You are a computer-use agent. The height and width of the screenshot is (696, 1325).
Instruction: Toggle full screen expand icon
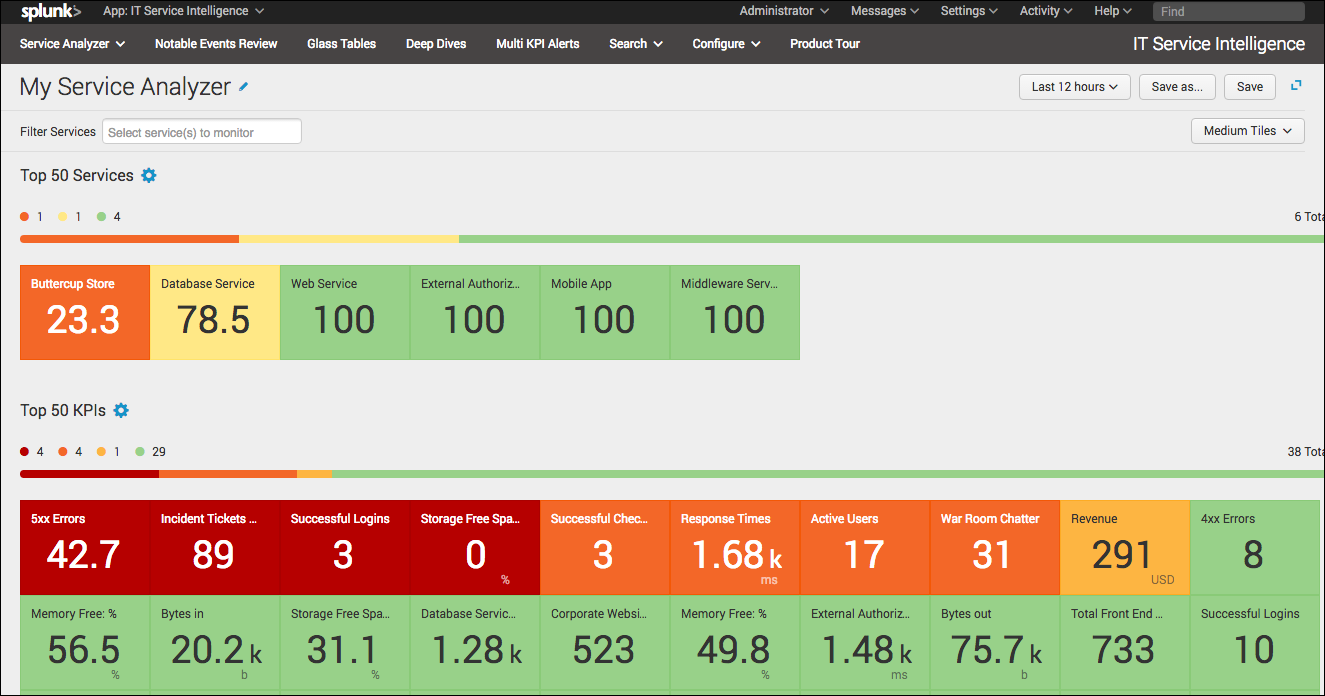coord(1296,86)
